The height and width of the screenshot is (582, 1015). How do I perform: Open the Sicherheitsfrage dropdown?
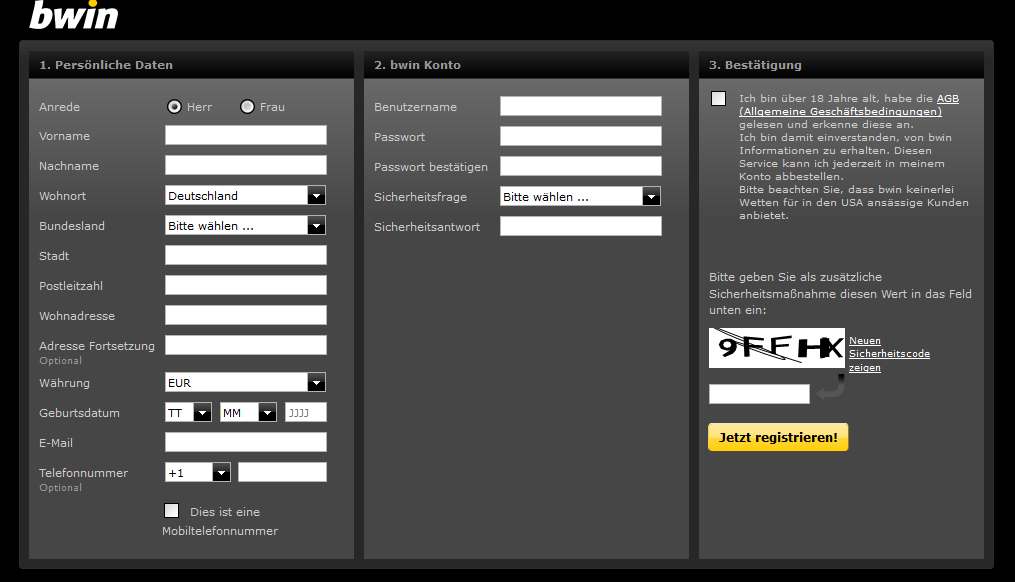click(x=581, y=196)
